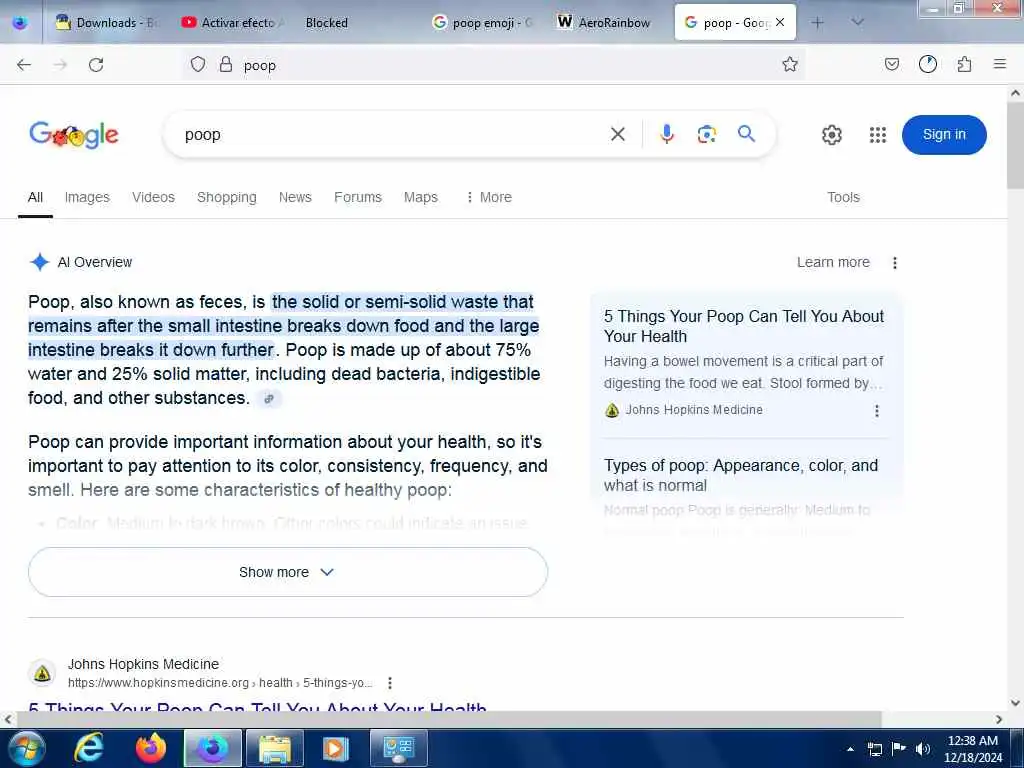Click in the Google search input field
The height and width of the screenshot is (768, 1024).
[x=392, y=135]
